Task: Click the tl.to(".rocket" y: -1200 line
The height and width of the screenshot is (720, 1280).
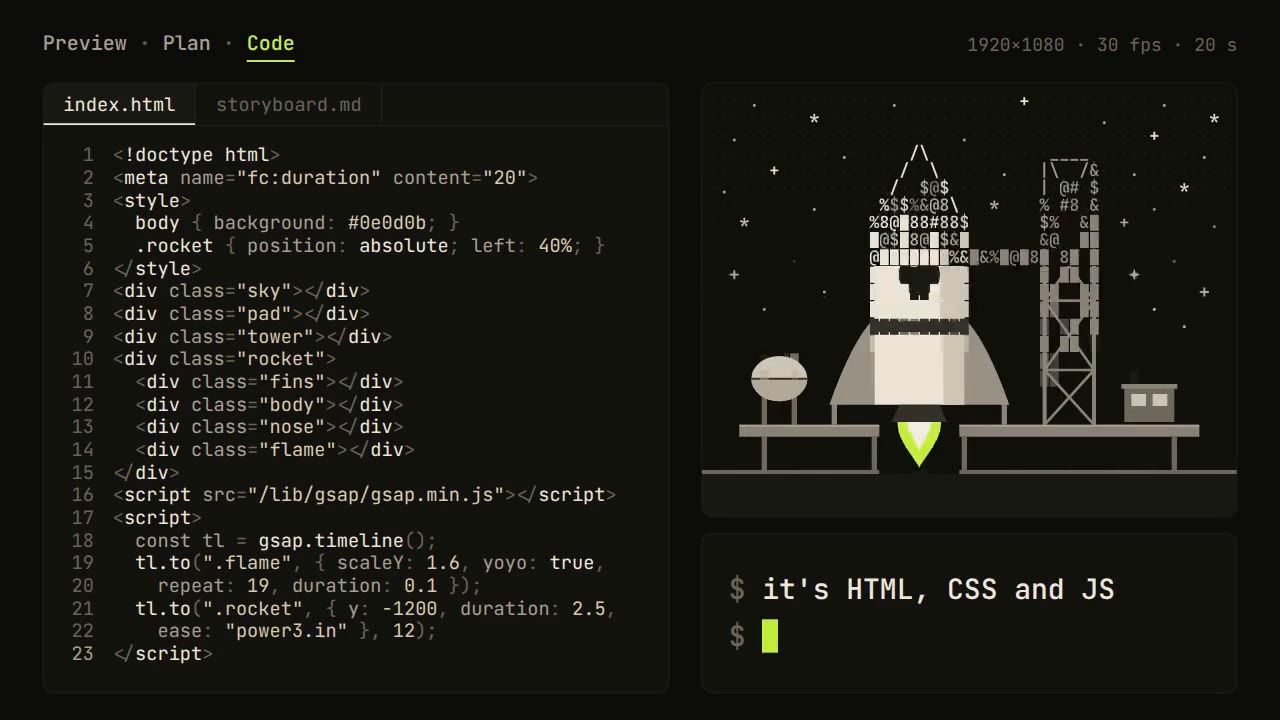Action: coord(376,609)
